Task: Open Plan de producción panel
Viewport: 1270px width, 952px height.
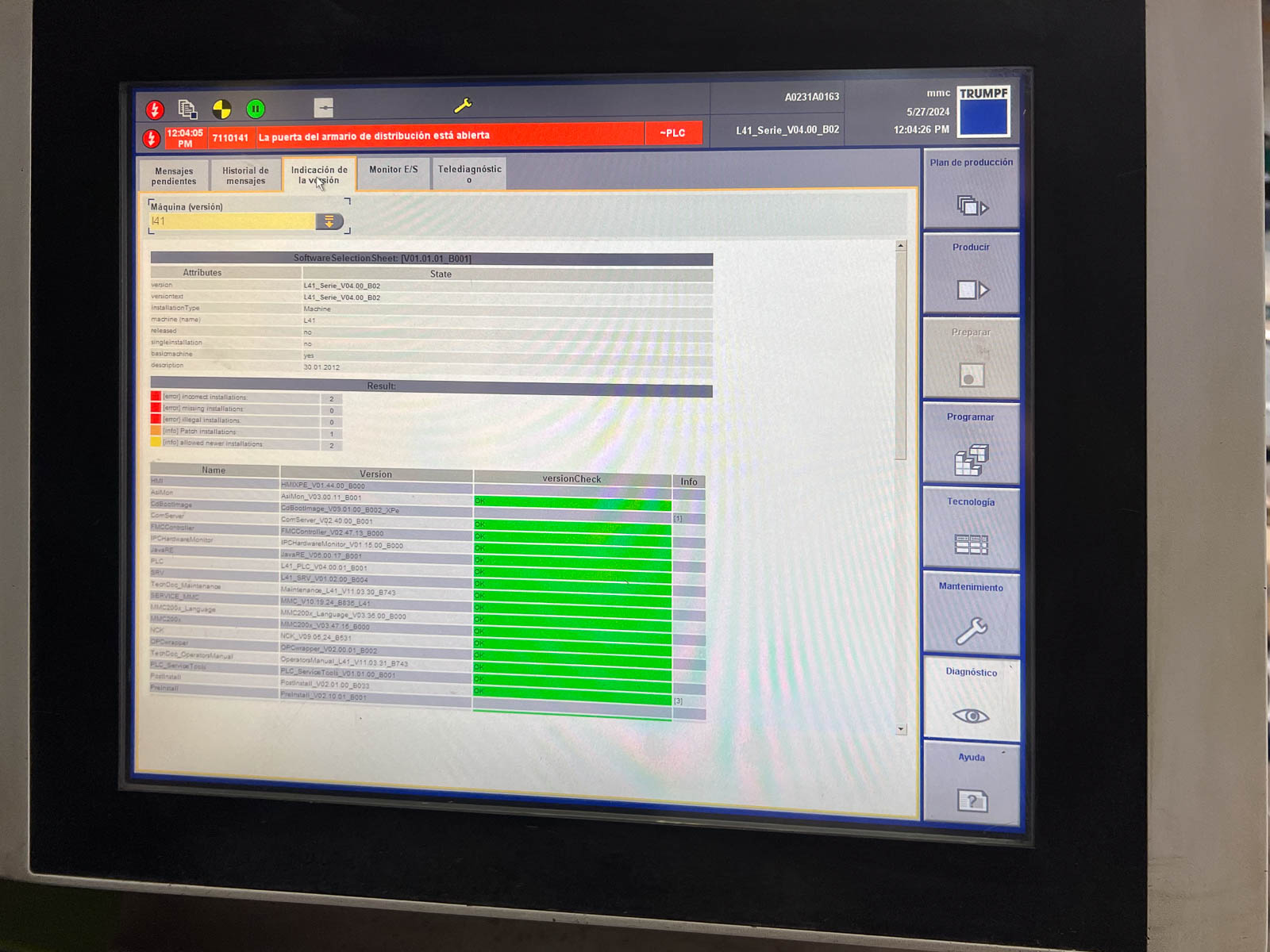Action: coord(971,189)
